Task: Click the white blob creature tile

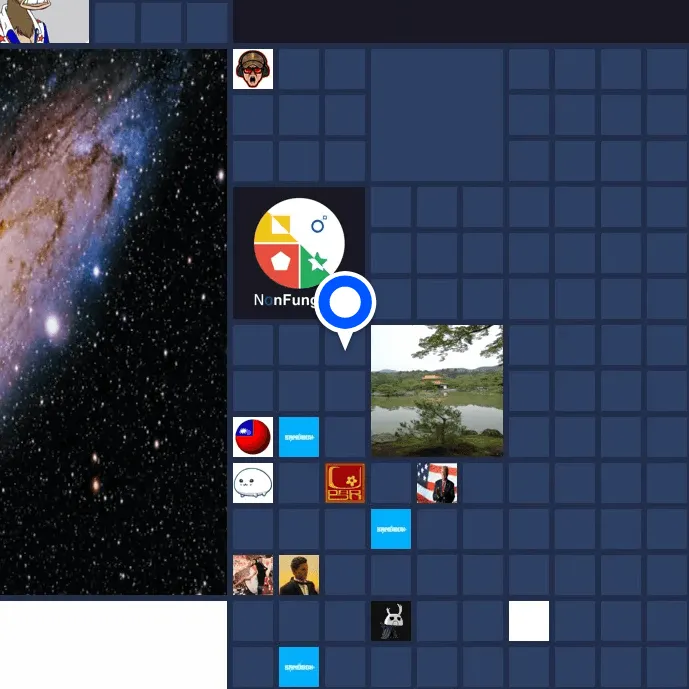Action: click(x=253, y=482)
